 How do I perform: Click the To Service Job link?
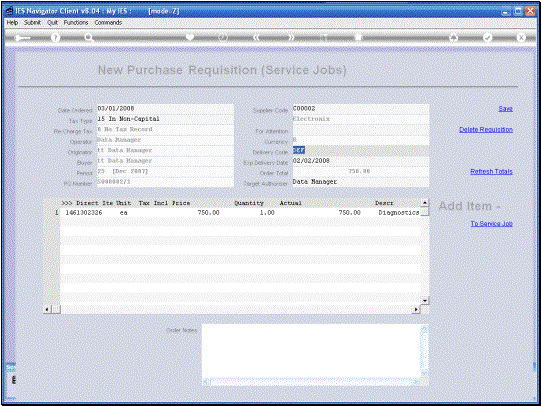491,224
